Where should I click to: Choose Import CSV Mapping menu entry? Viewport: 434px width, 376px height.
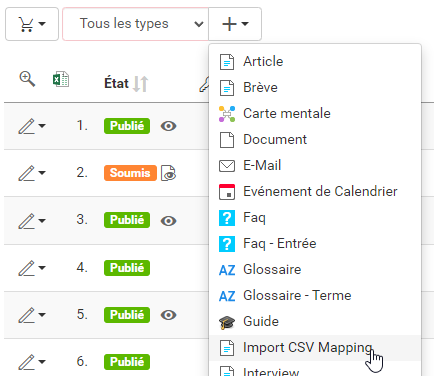pos(315,348)
